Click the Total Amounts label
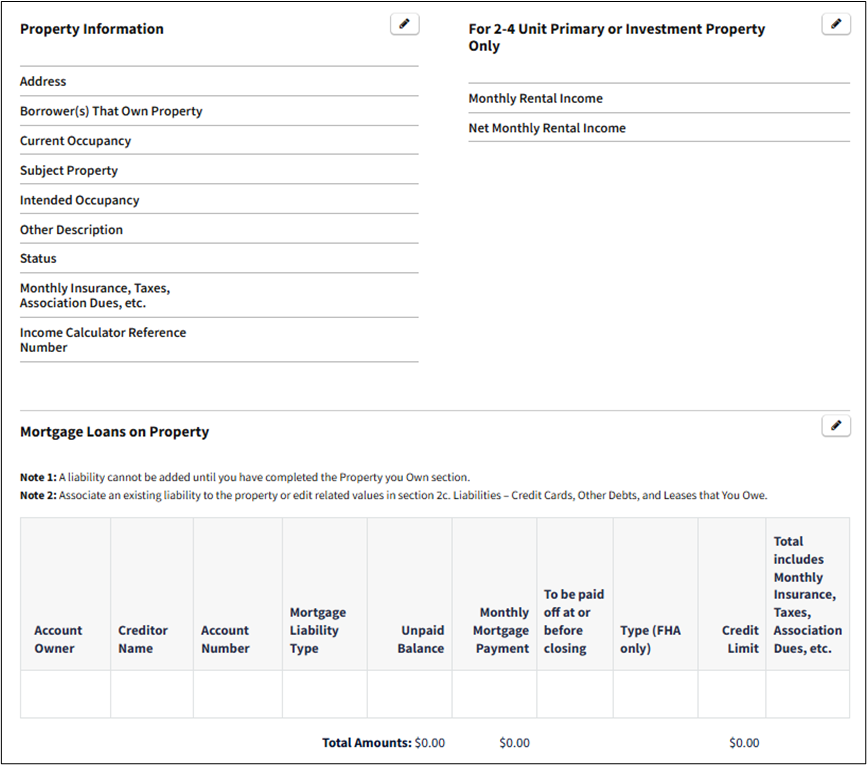Viewport: 867px width, 765px height. pyautogui.click(x=366, y=743)
